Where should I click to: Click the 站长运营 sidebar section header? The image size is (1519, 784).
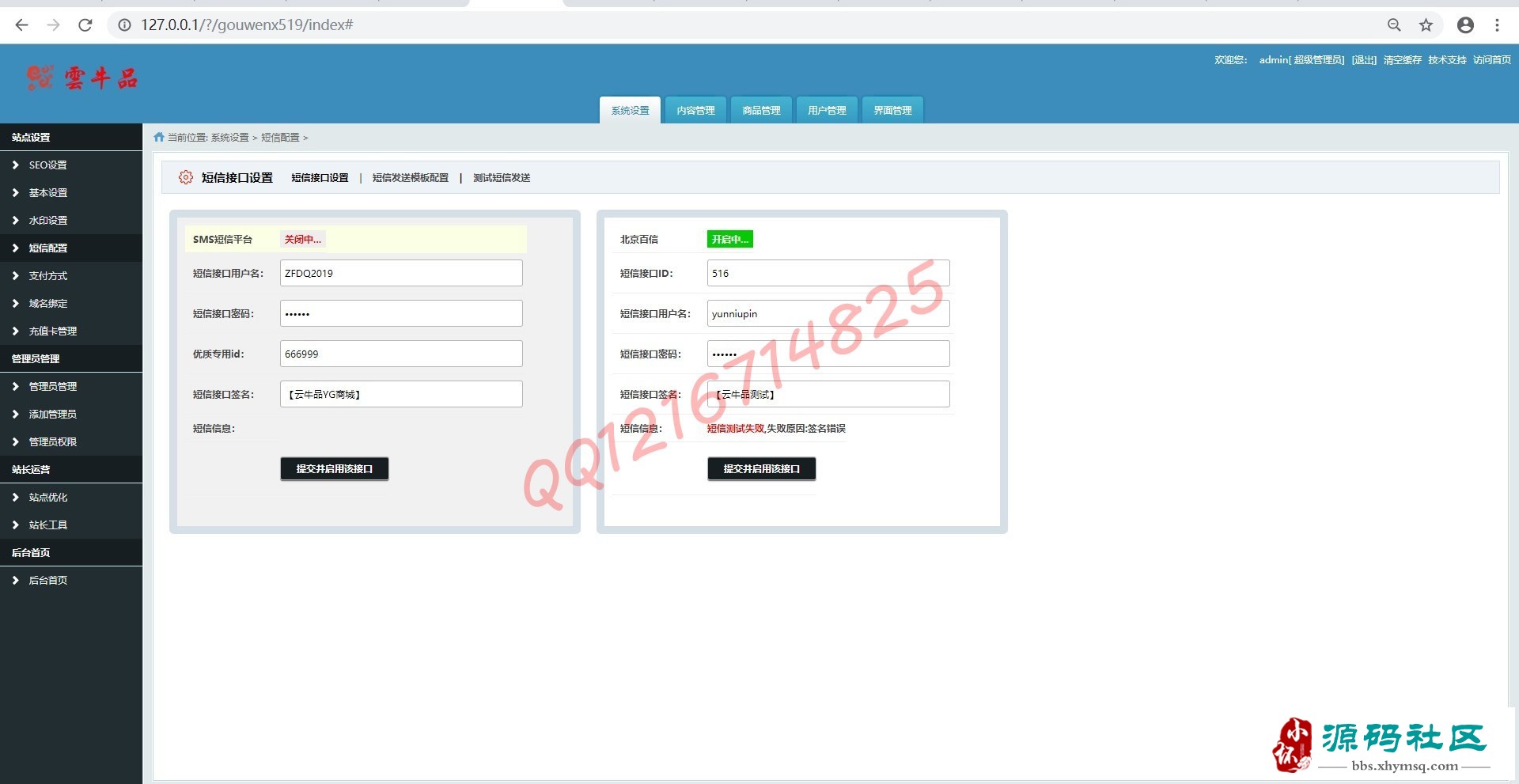pyautogui.click(x=71, y=469)
